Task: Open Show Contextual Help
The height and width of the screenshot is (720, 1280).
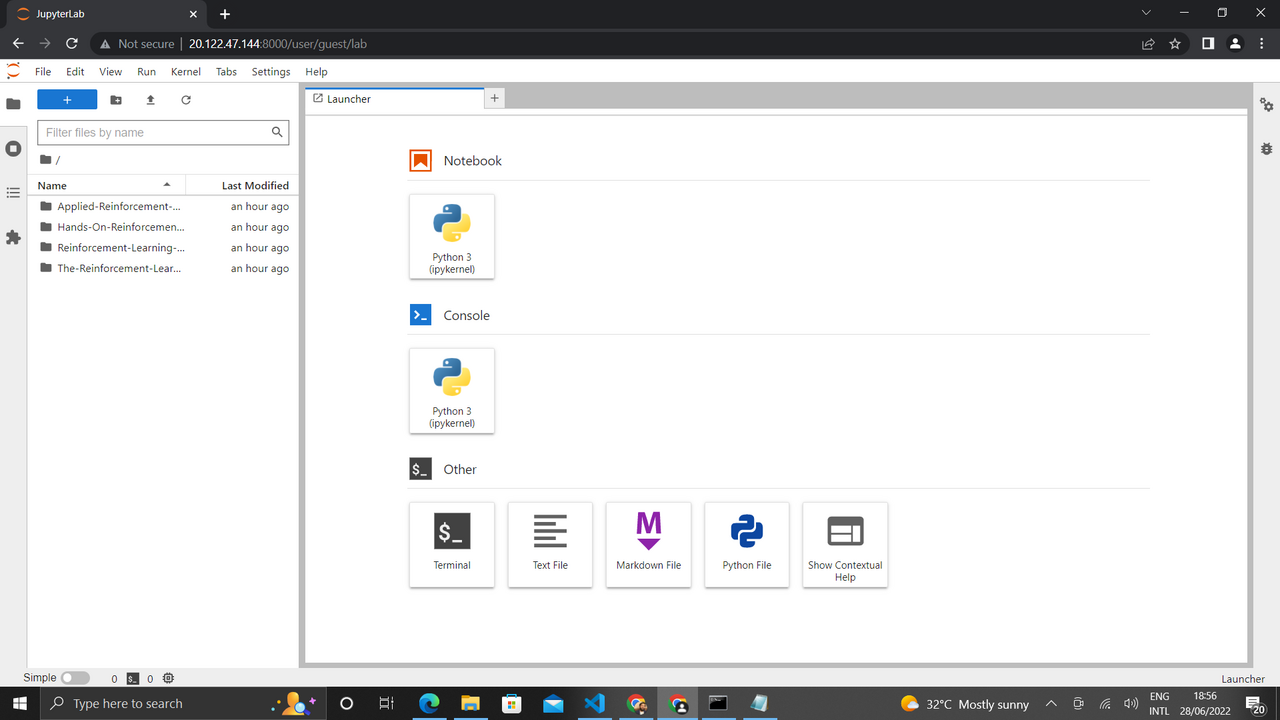Action: coord(845,545)
